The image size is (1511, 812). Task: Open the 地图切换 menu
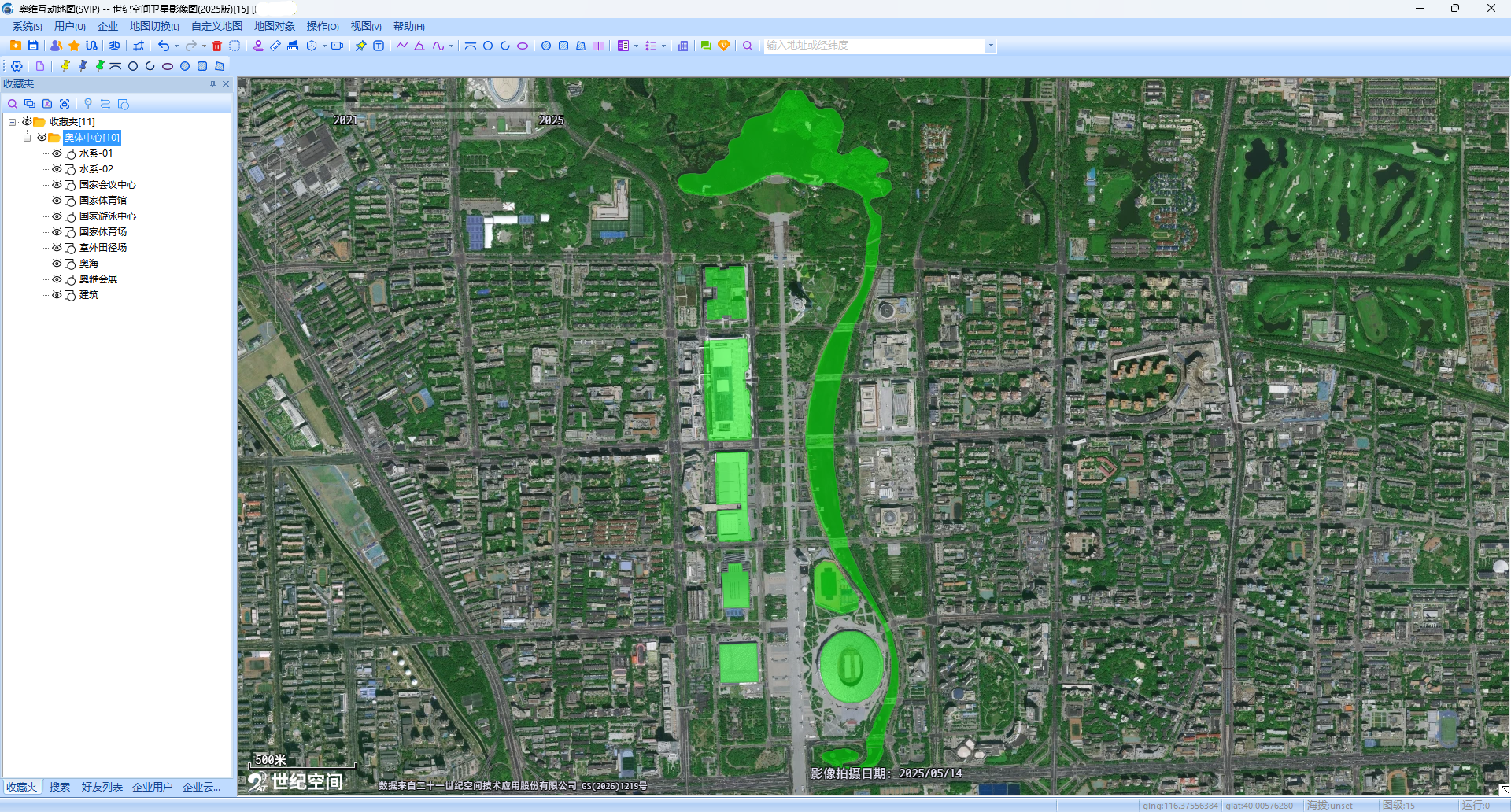(154, 27)
